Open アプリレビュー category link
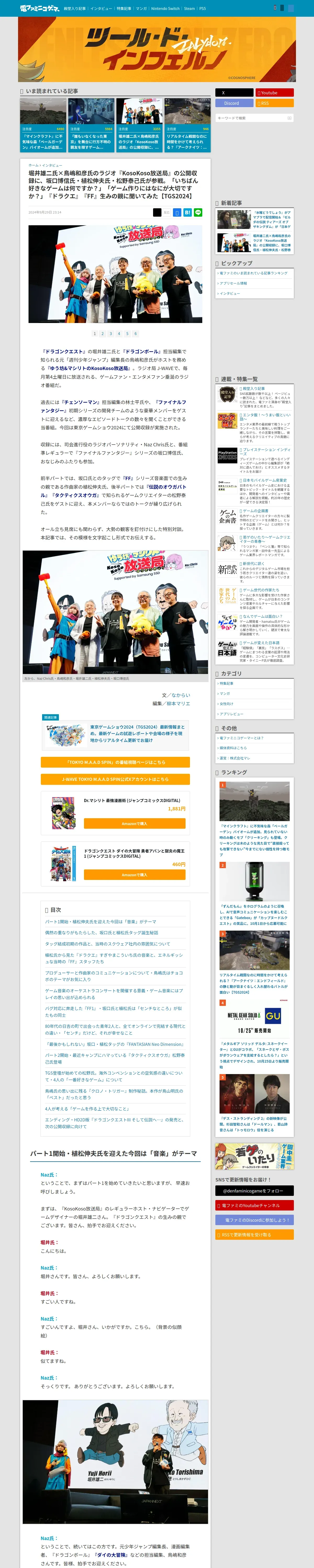This screenshot has height=1568, width=314. (231, 714)
